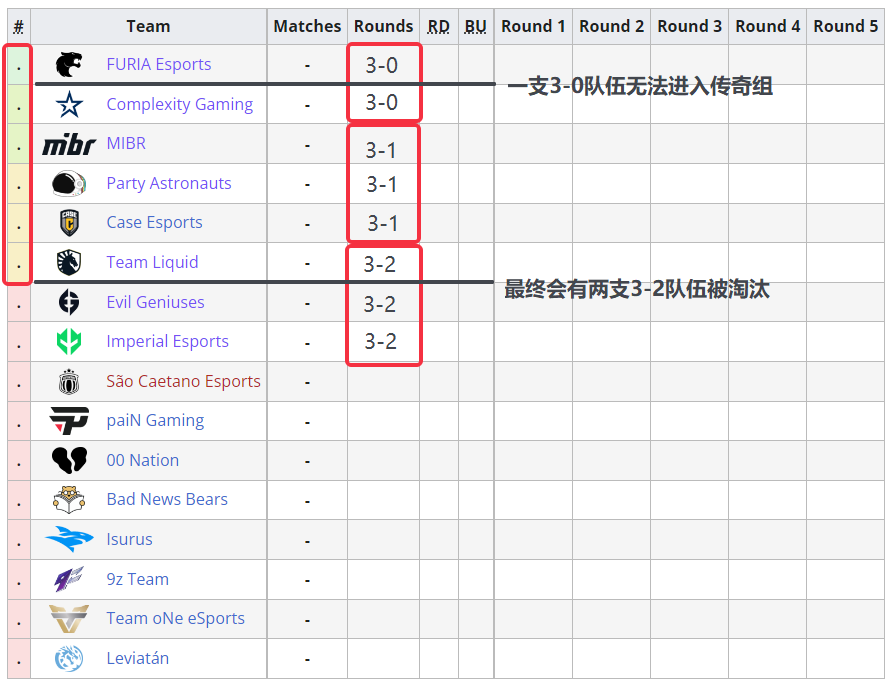Click the Round 3 column header
The height and width of the screenshot is (684, 887).
(x=690, y=27)
